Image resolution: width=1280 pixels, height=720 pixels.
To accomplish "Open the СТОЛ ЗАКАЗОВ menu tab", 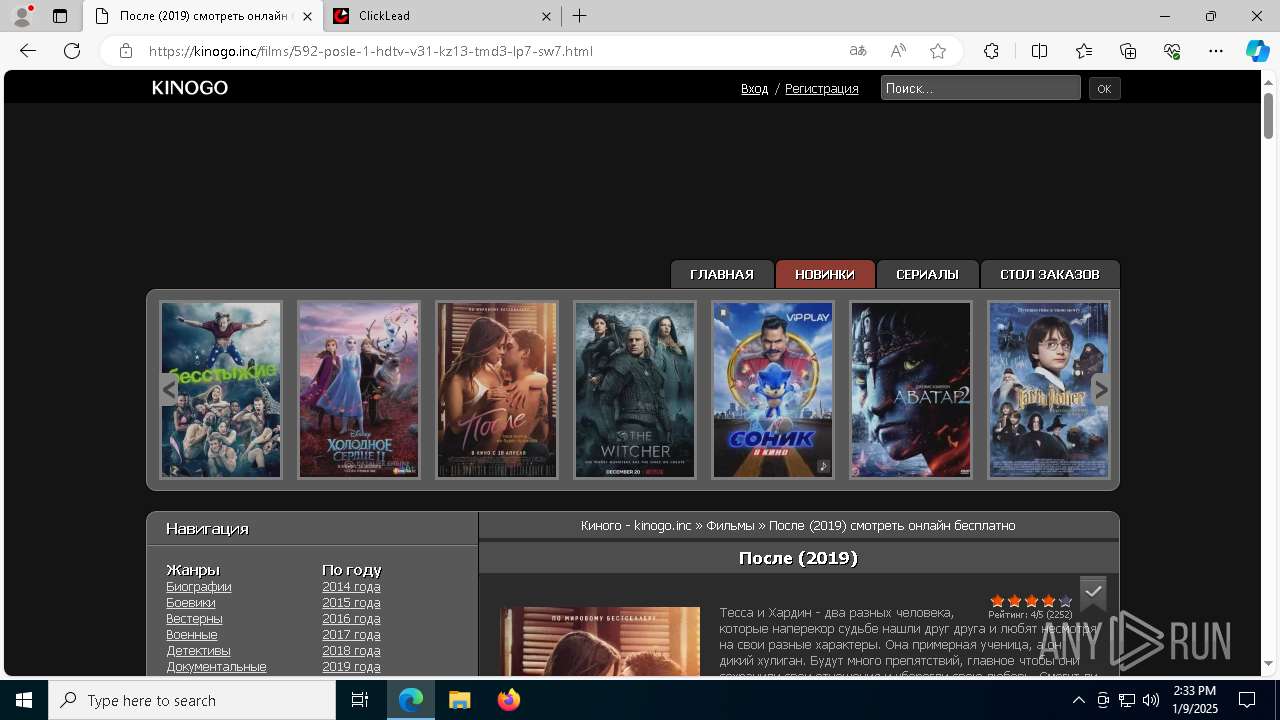I will click(1050, 274).
